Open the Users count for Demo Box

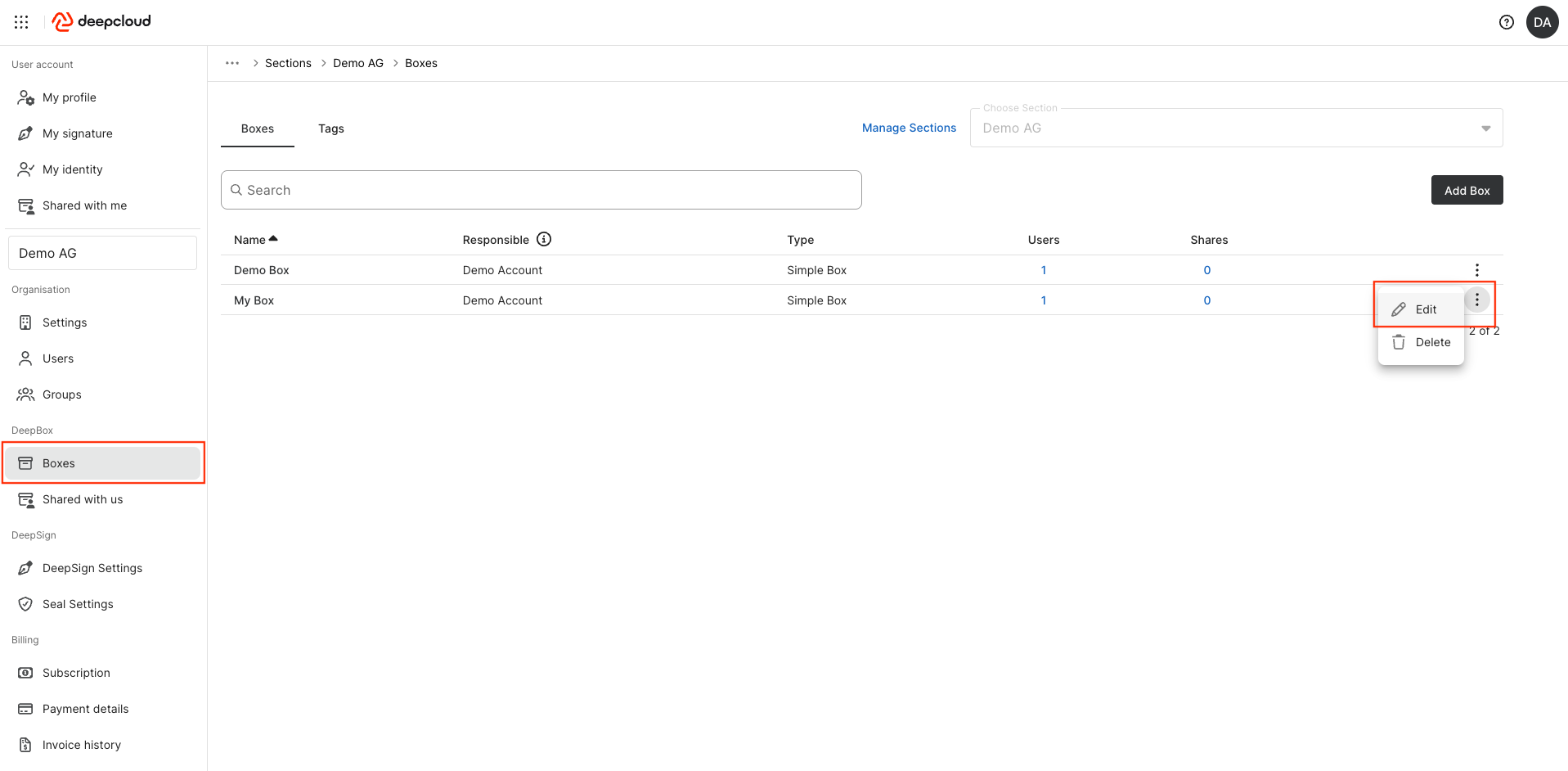[x=1043, y=270]
